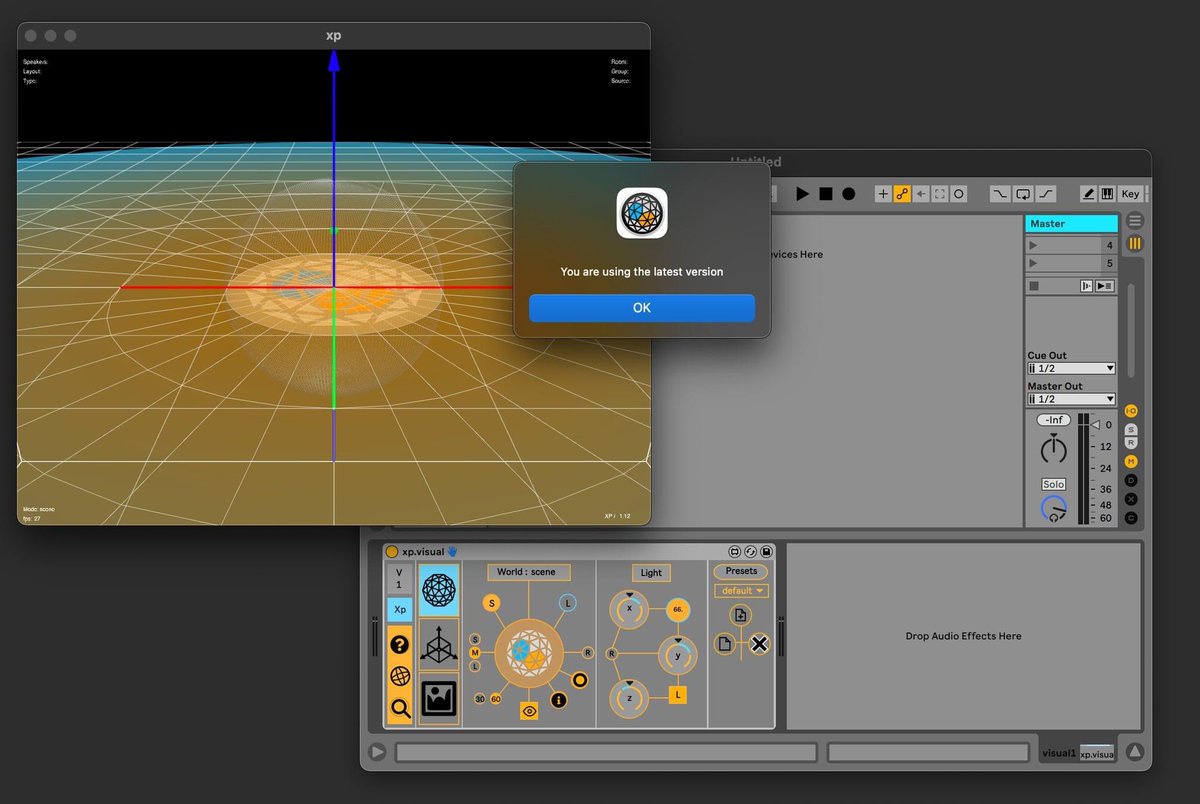Open help with the question mark icon

tap(400, 645)
